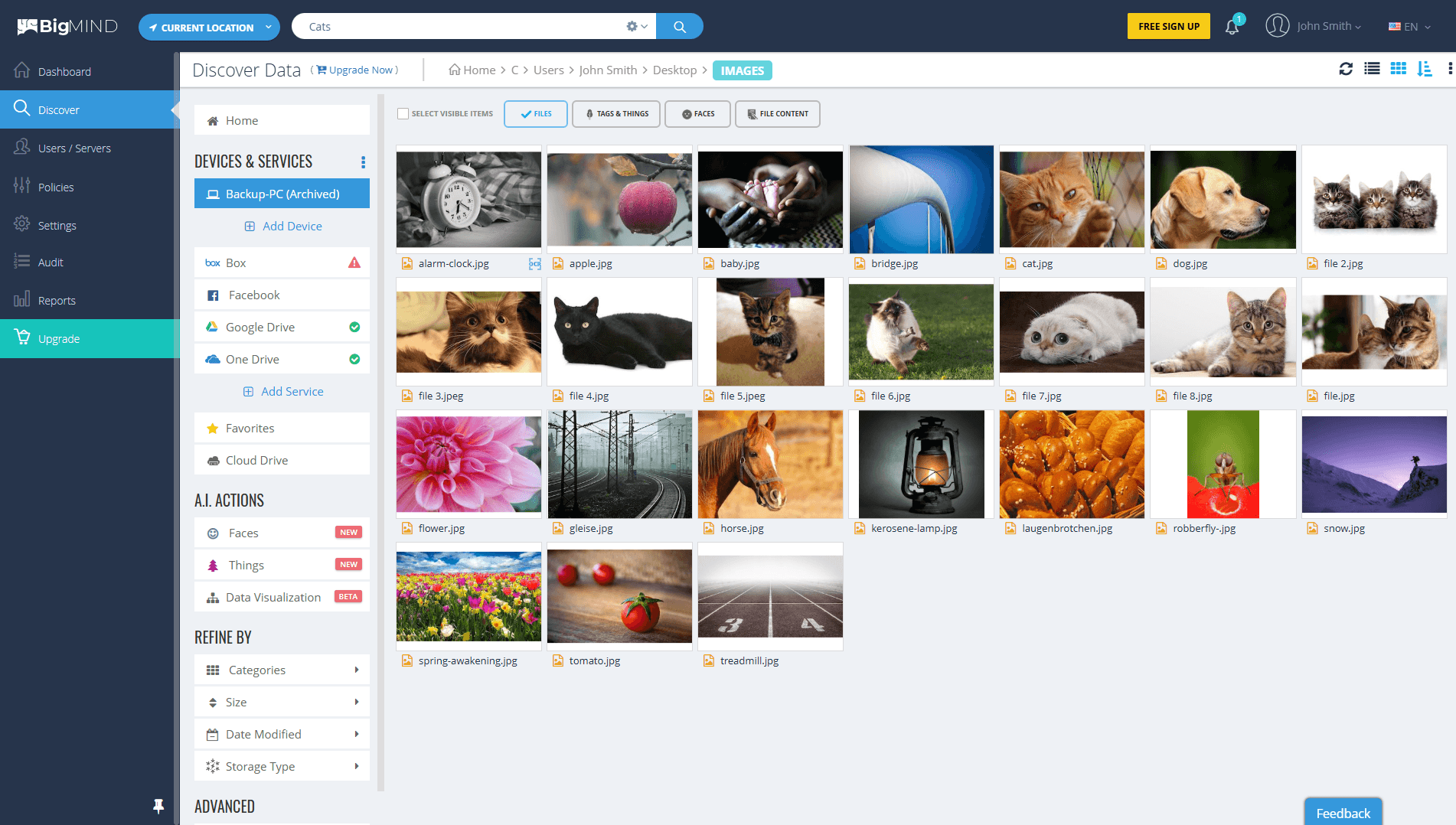The image size is (1456, 825).
Task: Open the Discover section in the sidebar
Action: pyautogui.click(x=59, y=109)
